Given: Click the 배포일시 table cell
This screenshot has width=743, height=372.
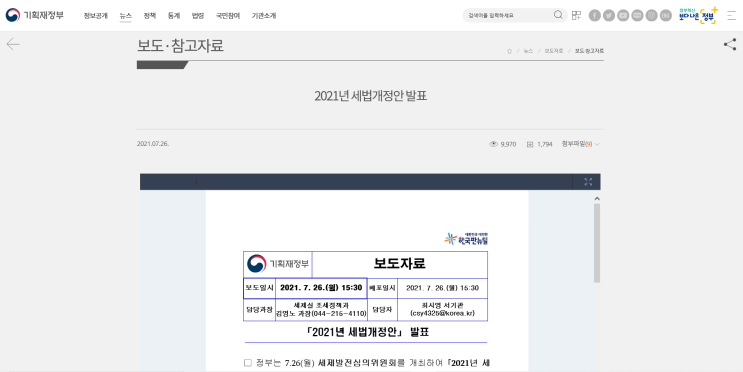Looking at the screenshot, I should pyautogui.click(x=382, y=288).
